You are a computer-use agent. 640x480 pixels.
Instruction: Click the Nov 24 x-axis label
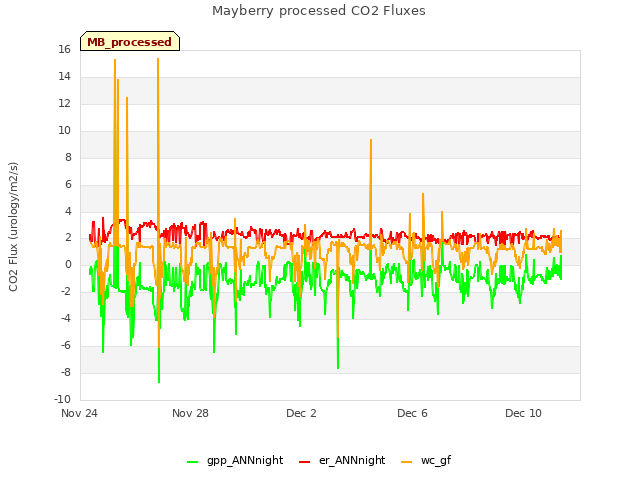point(79,413)
